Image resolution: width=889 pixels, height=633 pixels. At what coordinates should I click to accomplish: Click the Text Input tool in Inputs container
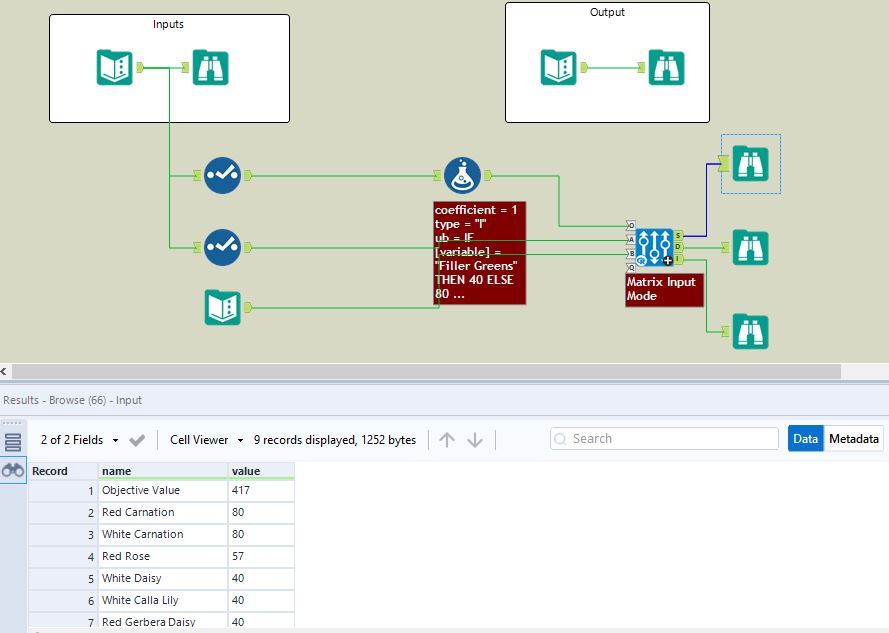[x=115, y=67]
